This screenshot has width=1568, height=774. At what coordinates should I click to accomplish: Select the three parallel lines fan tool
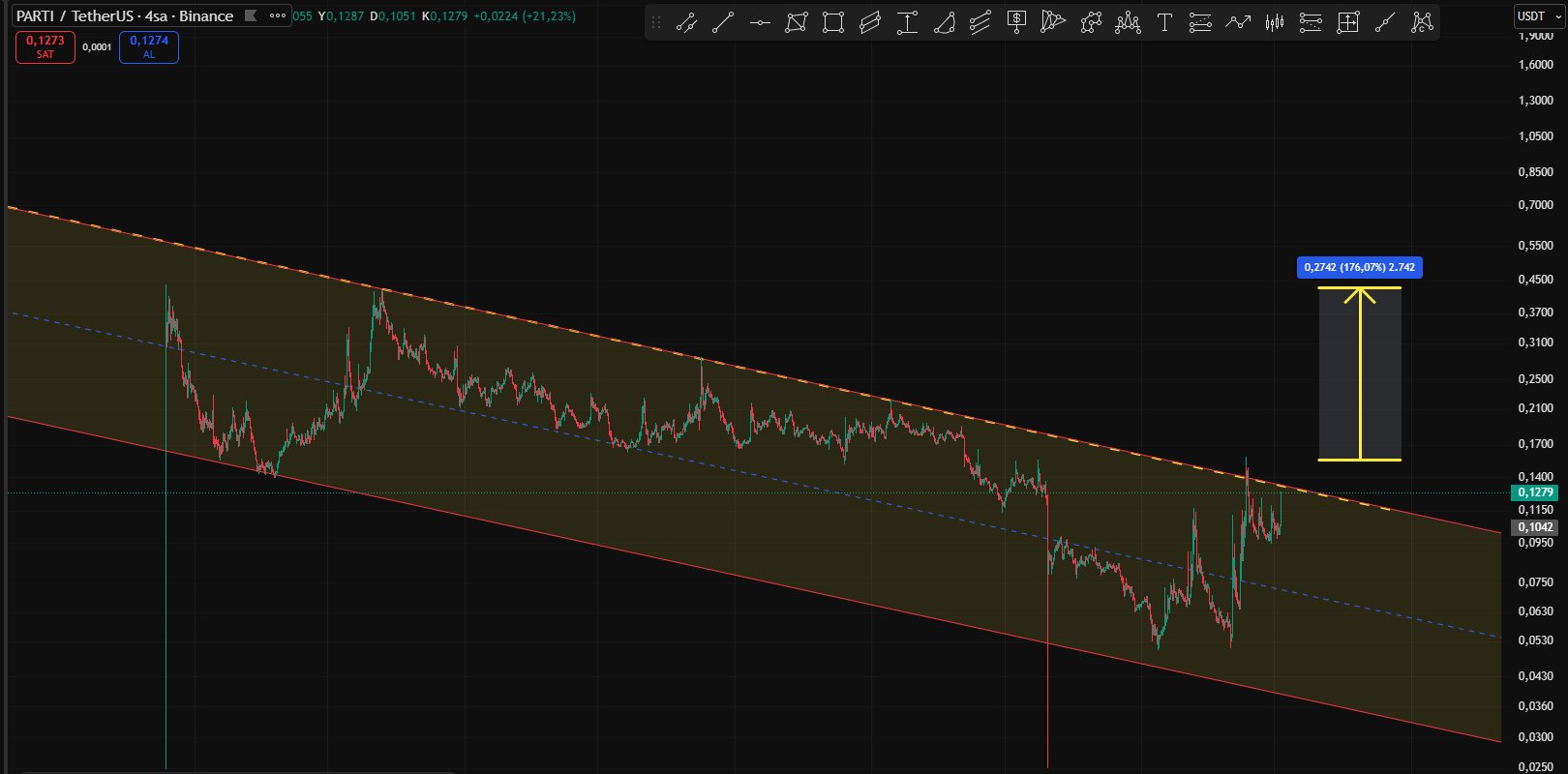(980, 22)
